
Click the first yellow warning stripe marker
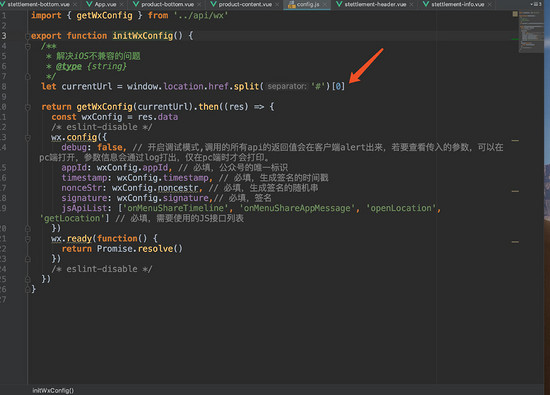[515, 141]
